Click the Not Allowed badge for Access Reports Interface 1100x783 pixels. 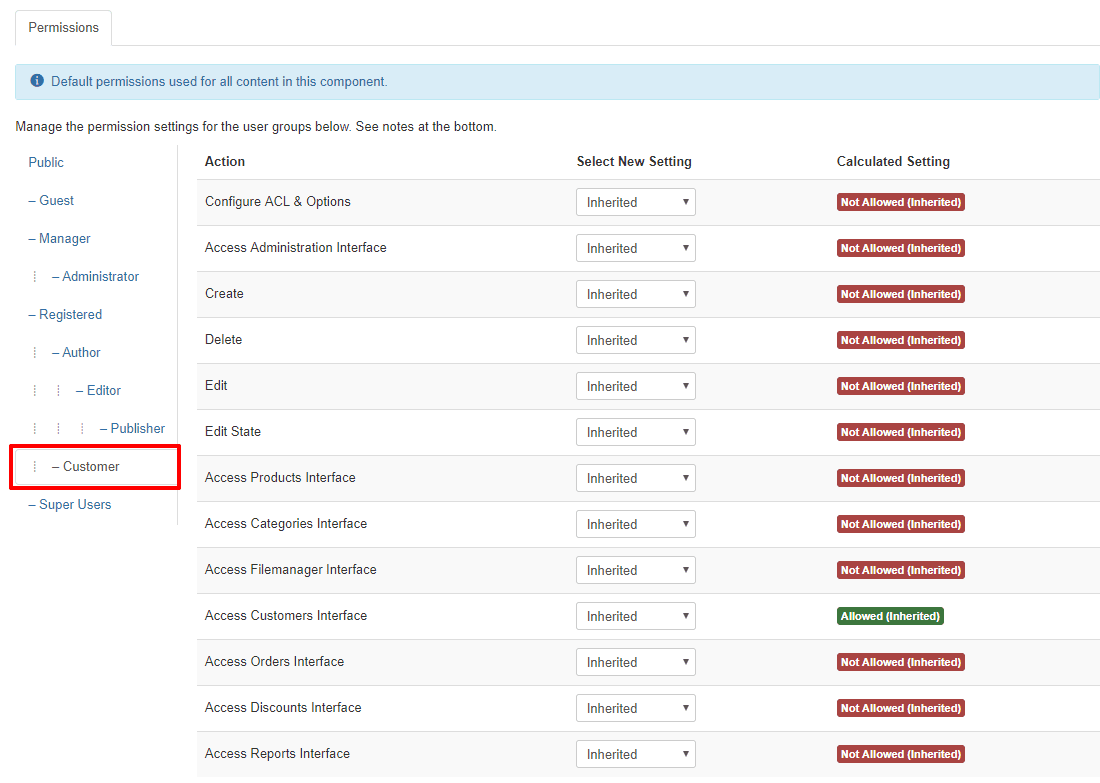(900, 754)
